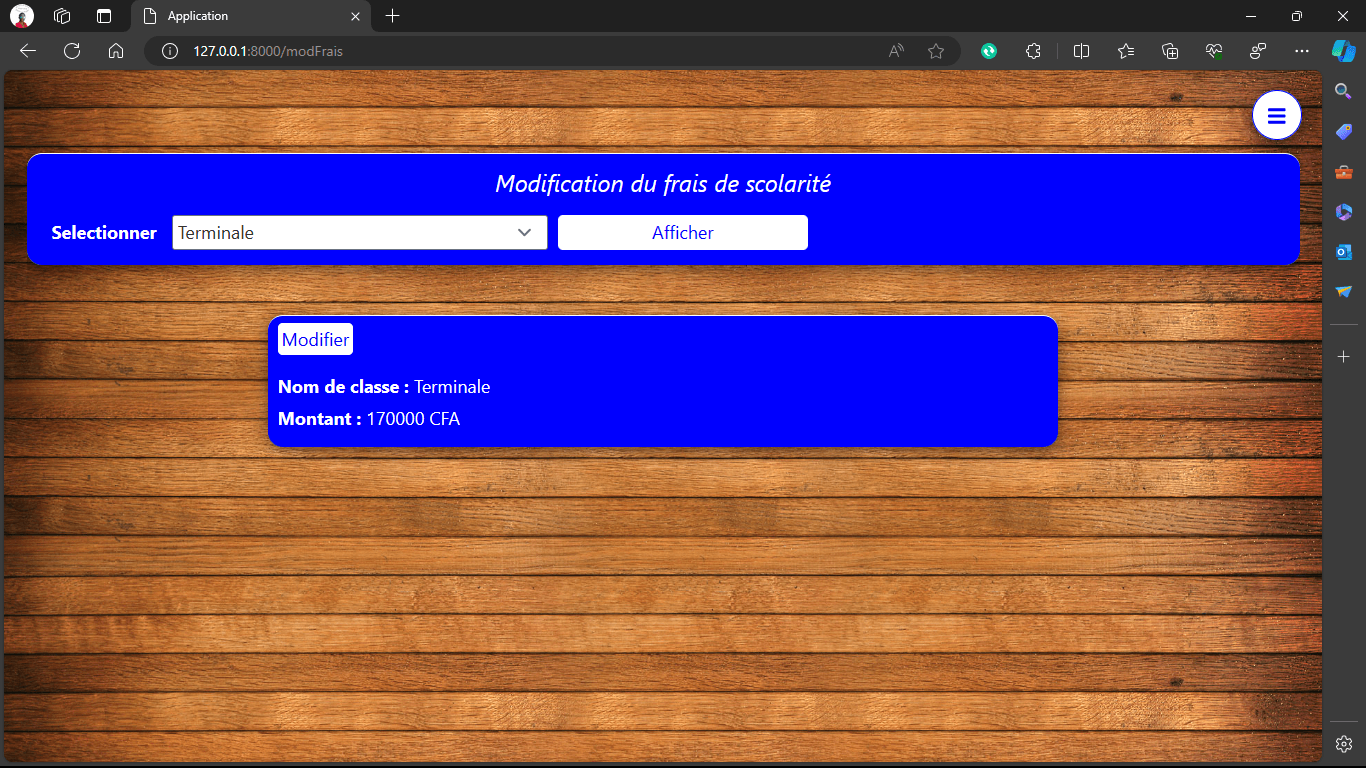Customize sidebar with plus icon

pyautogui.click(x=1344, y=357)
